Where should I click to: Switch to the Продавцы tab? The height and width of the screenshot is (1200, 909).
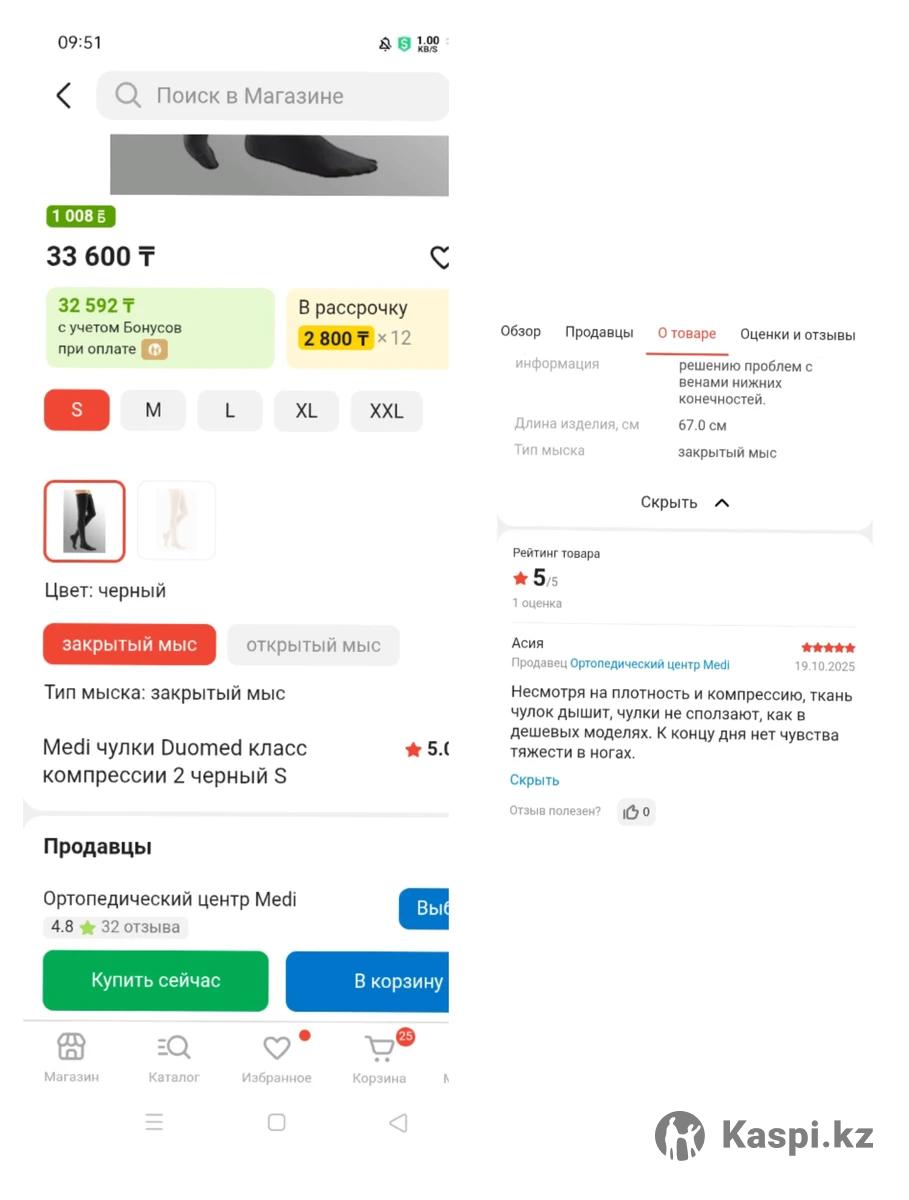click(x=599, y=333)
